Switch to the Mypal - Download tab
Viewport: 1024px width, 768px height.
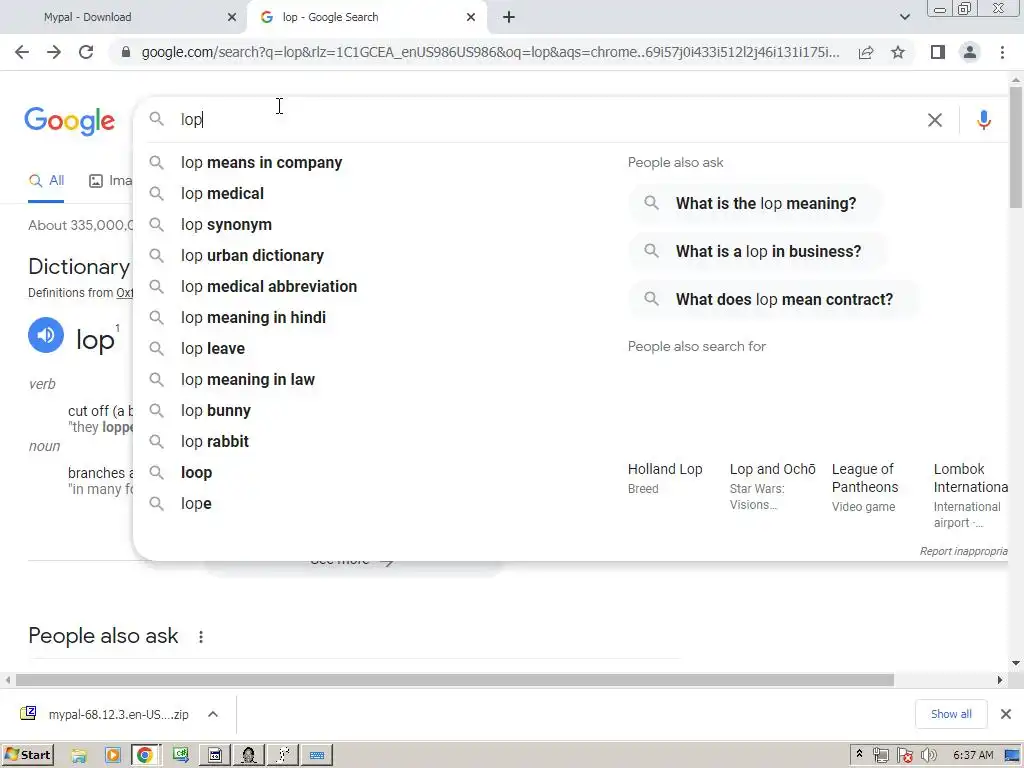(124, 17)
